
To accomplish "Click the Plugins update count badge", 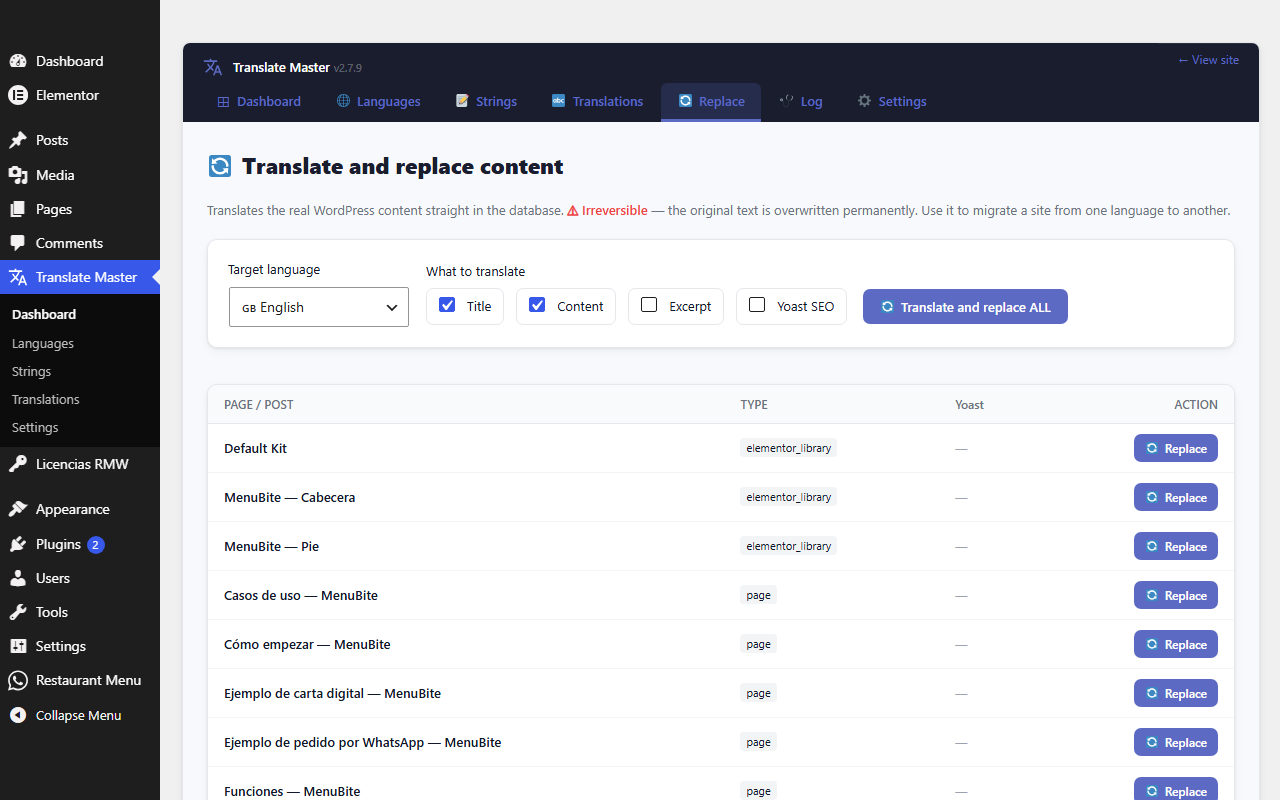I will point(95,545).
